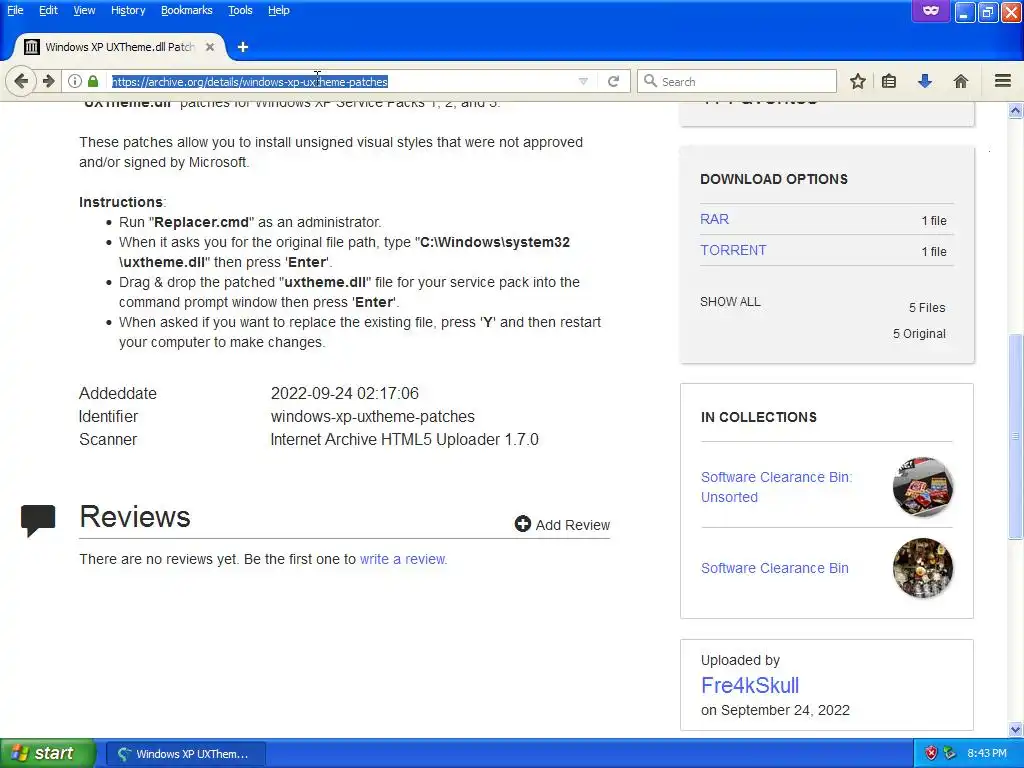
Task: Click the second system tray icon near clock
Action: tap(950, 753)
